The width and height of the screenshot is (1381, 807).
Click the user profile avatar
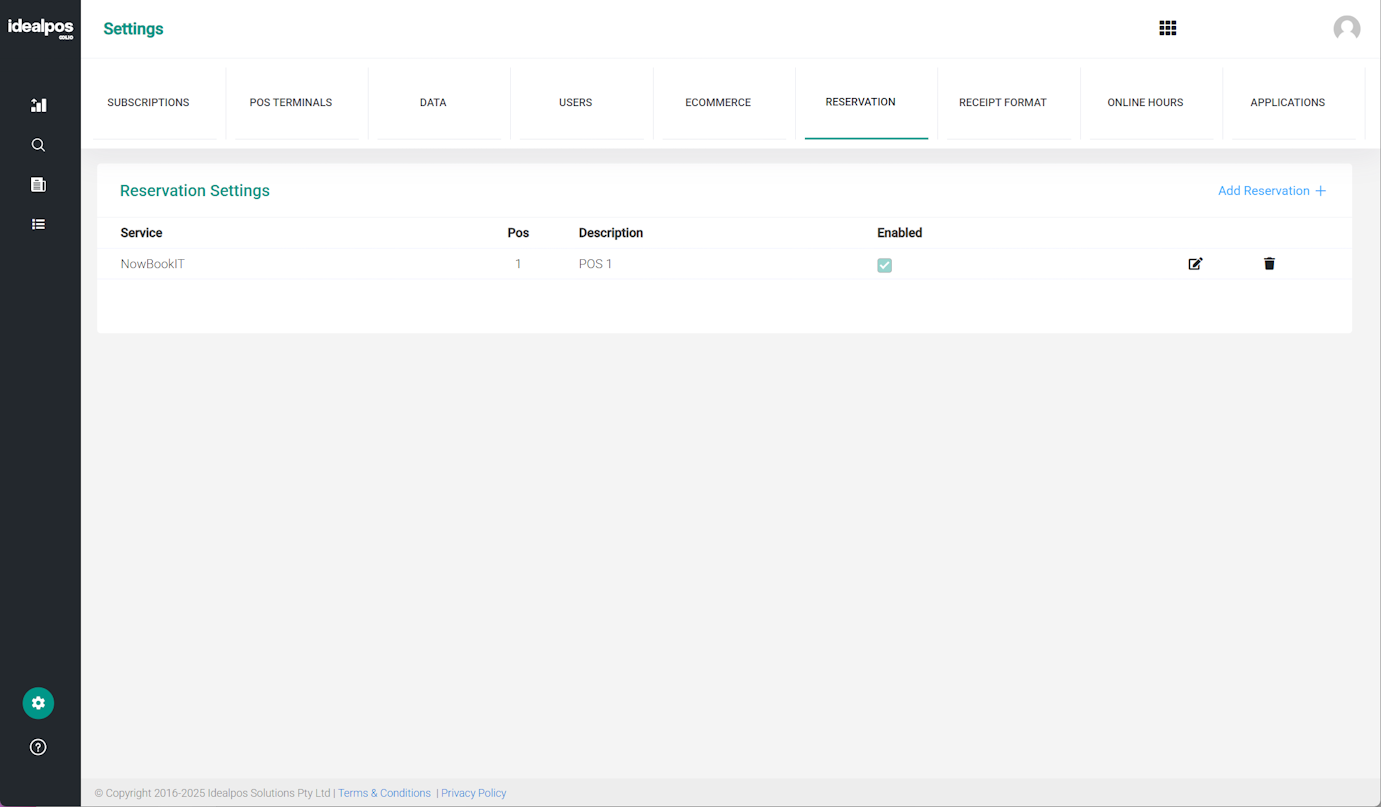(1346, 28)
